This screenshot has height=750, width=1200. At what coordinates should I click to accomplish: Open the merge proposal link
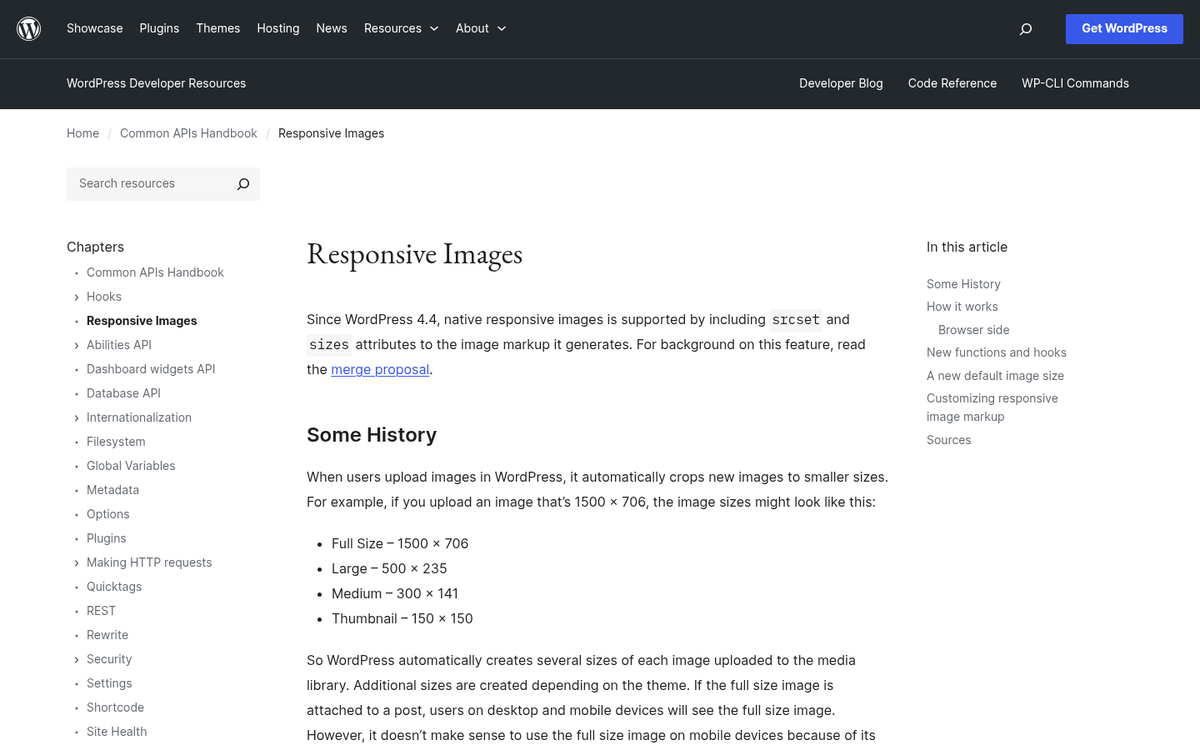[x=380, y=369]
